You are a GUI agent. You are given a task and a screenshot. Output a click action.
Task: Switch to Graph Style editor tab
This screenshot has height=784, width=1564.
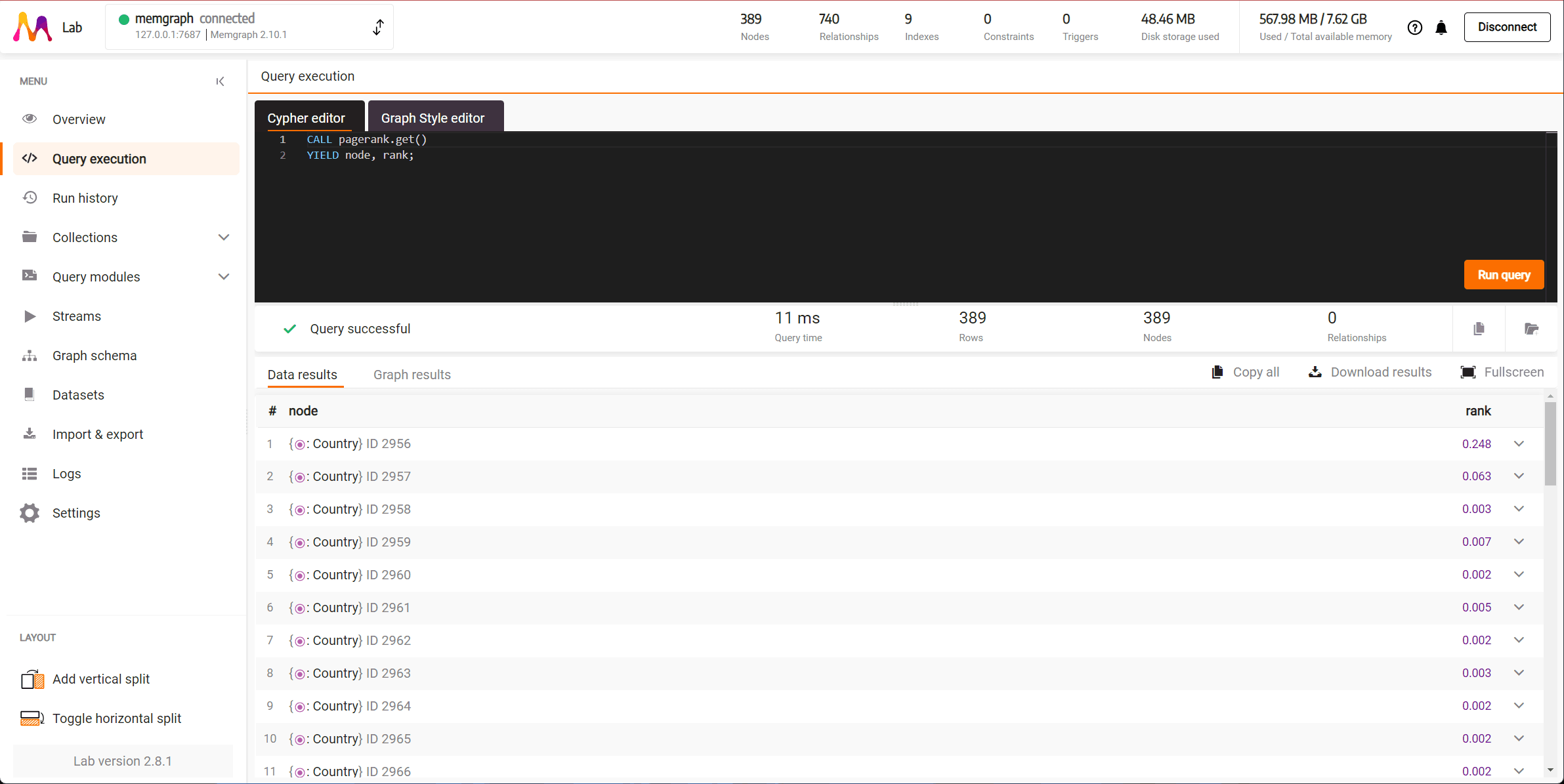tap(436, 117)
